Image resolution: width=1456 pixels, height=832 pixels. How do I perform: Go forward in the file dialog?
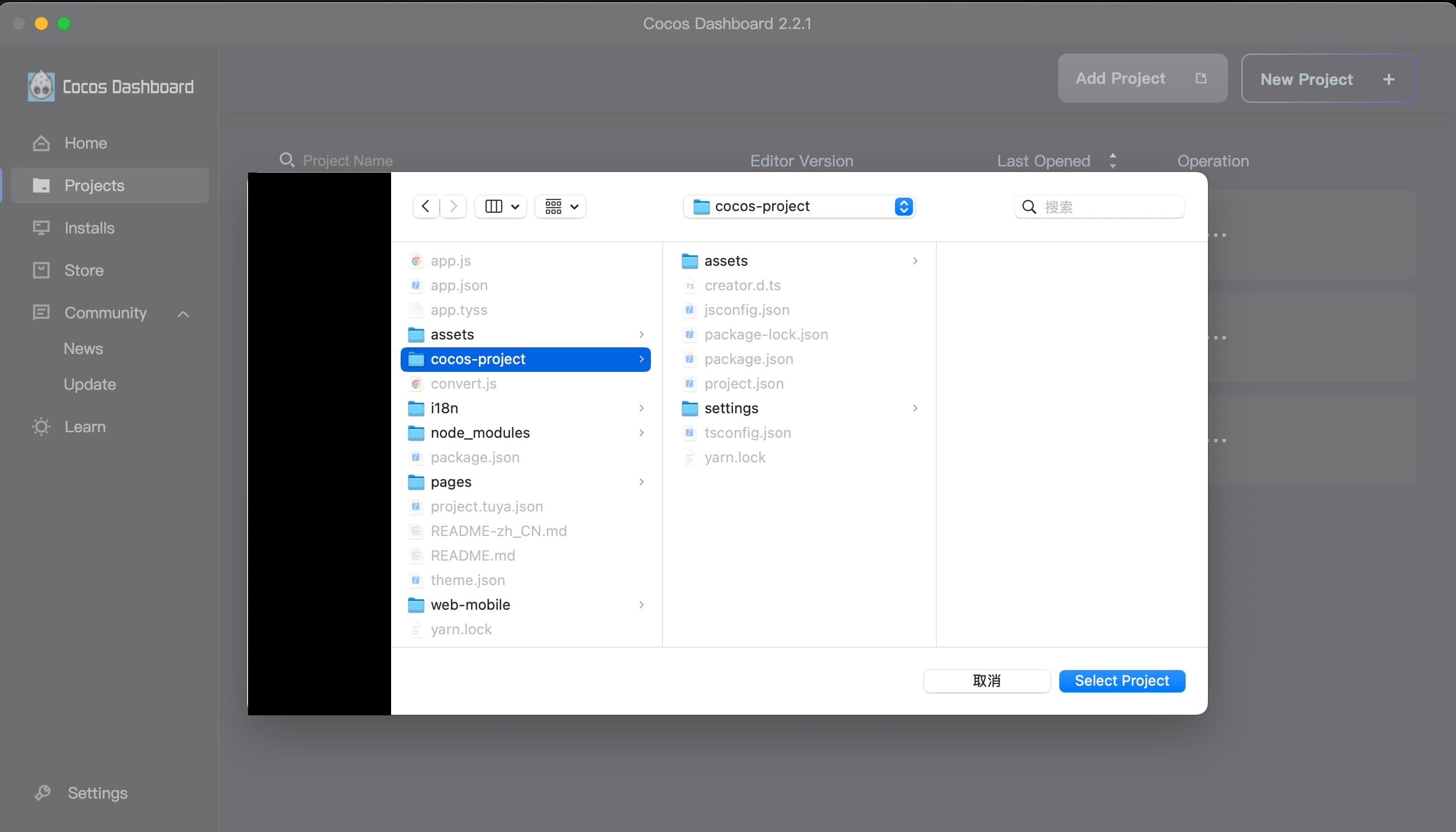453,206
